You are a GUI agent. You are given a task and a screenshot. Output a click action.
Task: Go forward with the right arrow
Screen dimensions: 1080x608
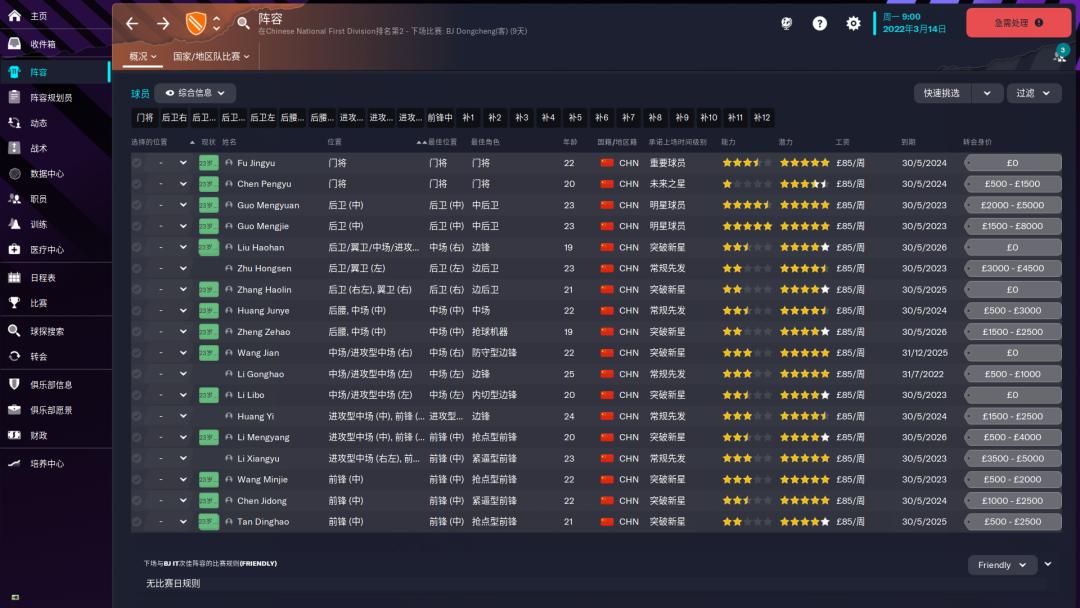163,23
